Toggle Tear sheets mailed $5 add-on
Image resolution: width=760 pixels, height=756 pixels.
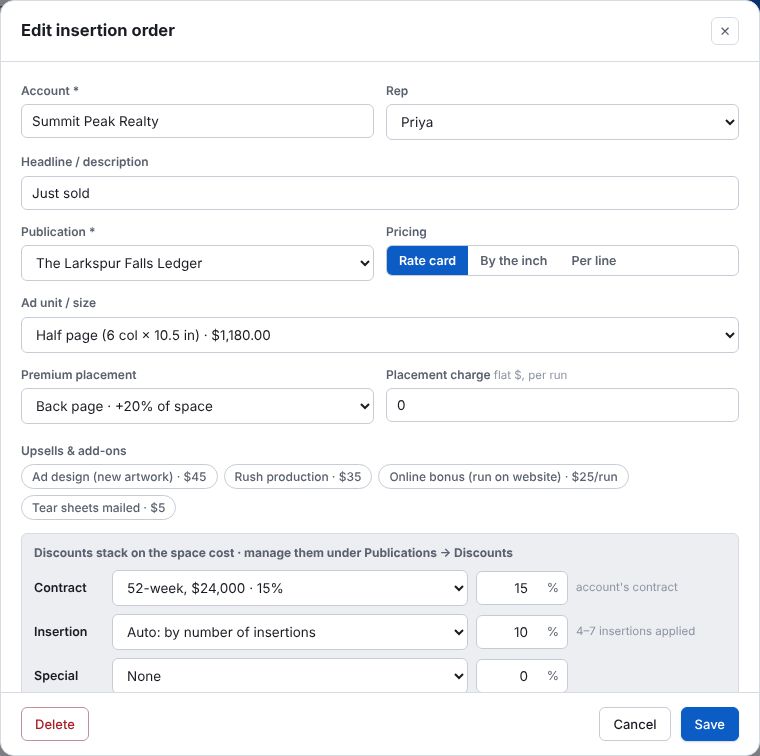pyautogui.click(x=98, y=508)
